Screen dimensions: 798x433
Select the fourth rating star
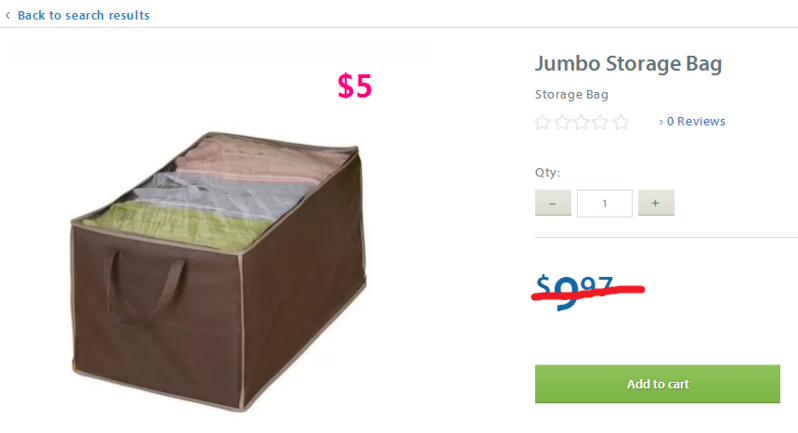[x=601, y=122]
